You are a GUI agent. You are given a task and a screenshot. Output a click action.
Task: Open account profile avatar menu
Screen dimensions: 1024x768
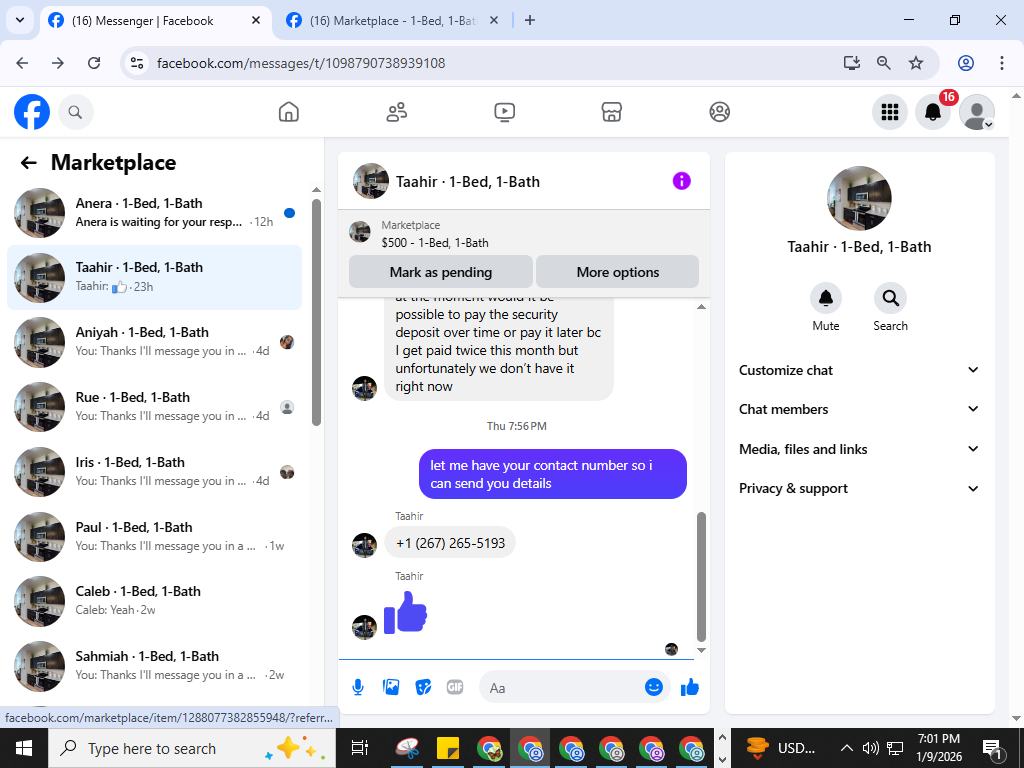point(976,112)
